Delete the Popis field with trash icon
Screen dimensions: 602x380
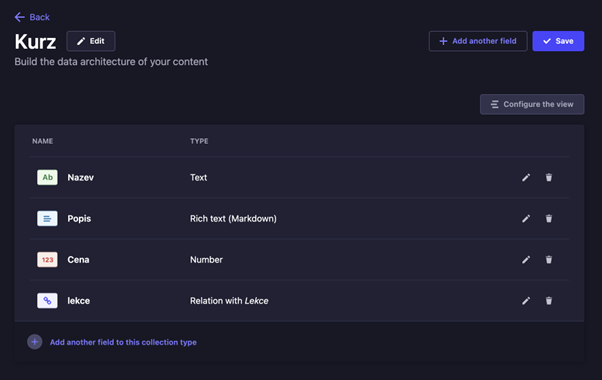[x=549, y=218]
